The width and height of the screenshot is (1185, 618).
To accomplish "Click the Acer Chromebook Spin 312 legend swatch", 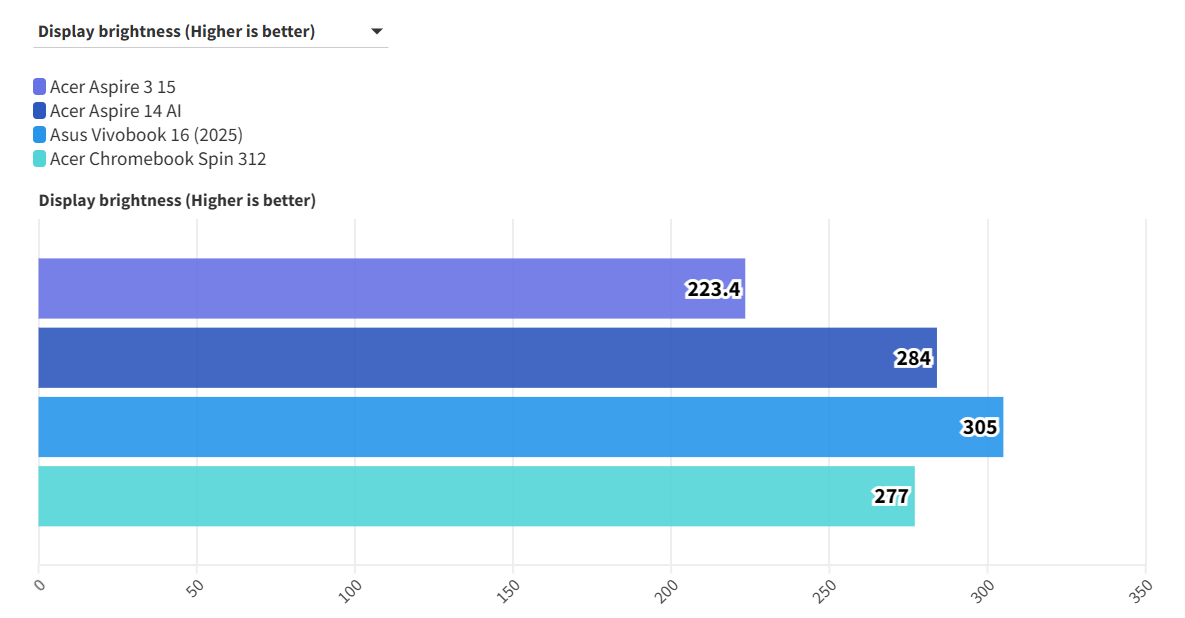I will click(40, 159).
